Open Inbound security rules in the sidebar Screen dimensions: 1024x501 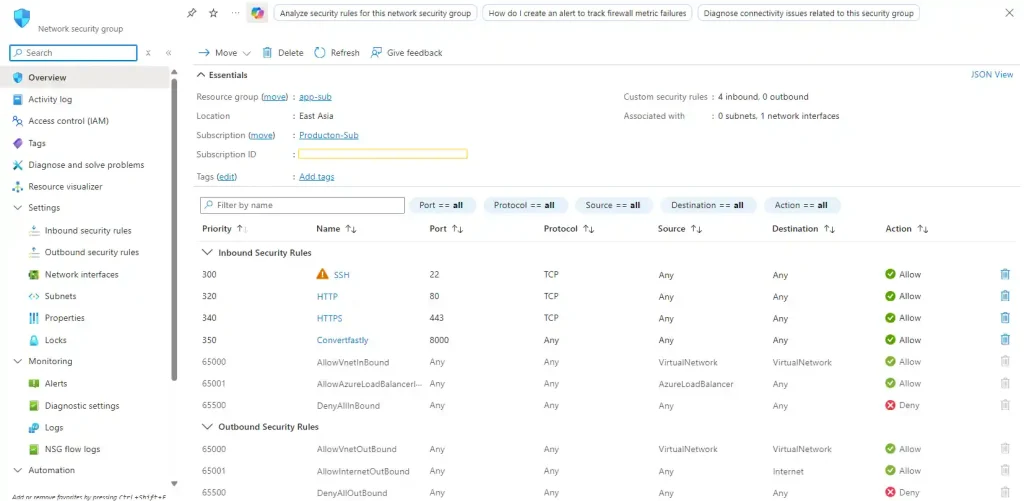pos(87,230)
